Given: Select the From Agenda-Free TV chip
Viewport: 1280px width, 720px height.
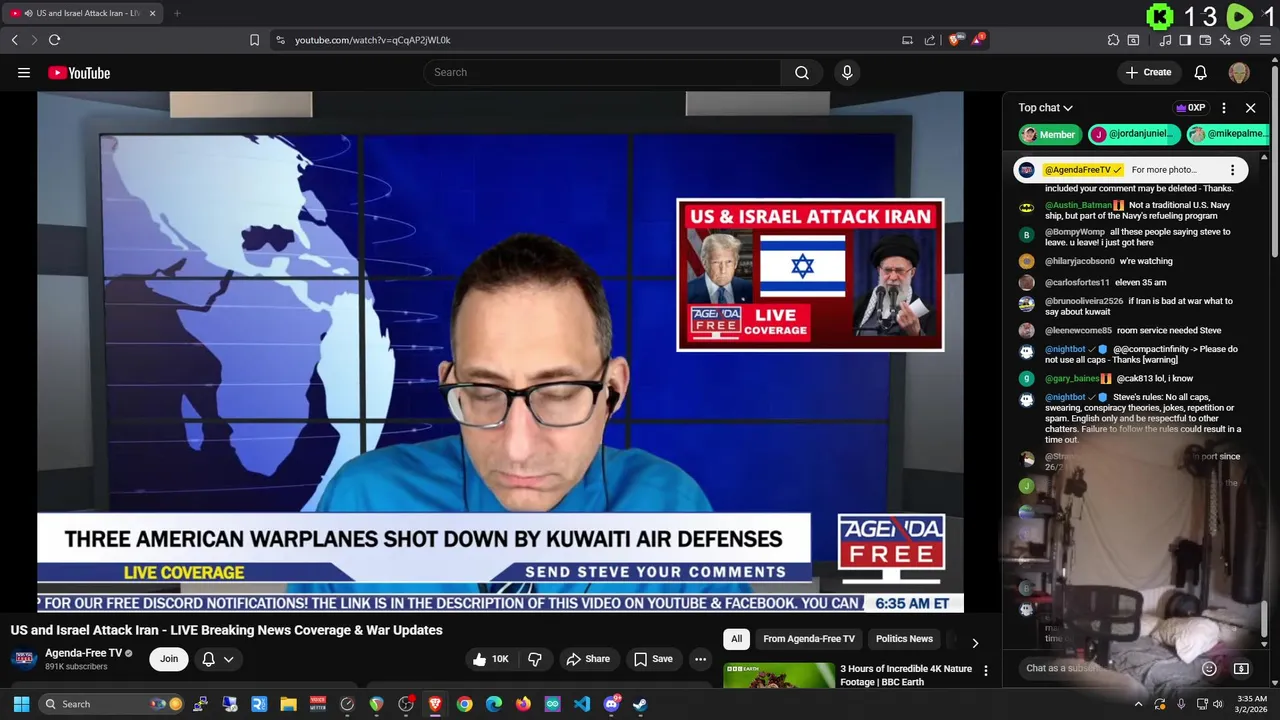Looking at the screenshot, I should 809,639.
